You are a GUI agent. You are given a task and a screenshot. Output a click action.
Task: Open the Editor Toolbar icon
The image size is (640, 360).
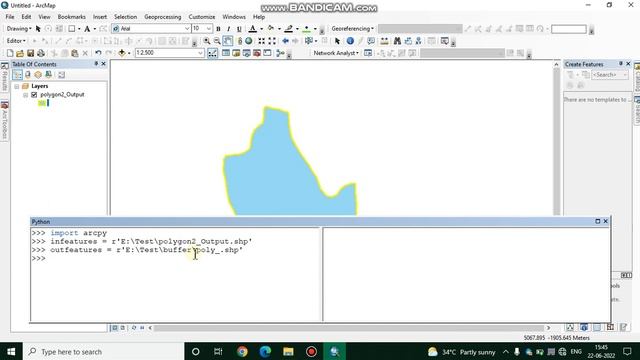pos(213,53)
